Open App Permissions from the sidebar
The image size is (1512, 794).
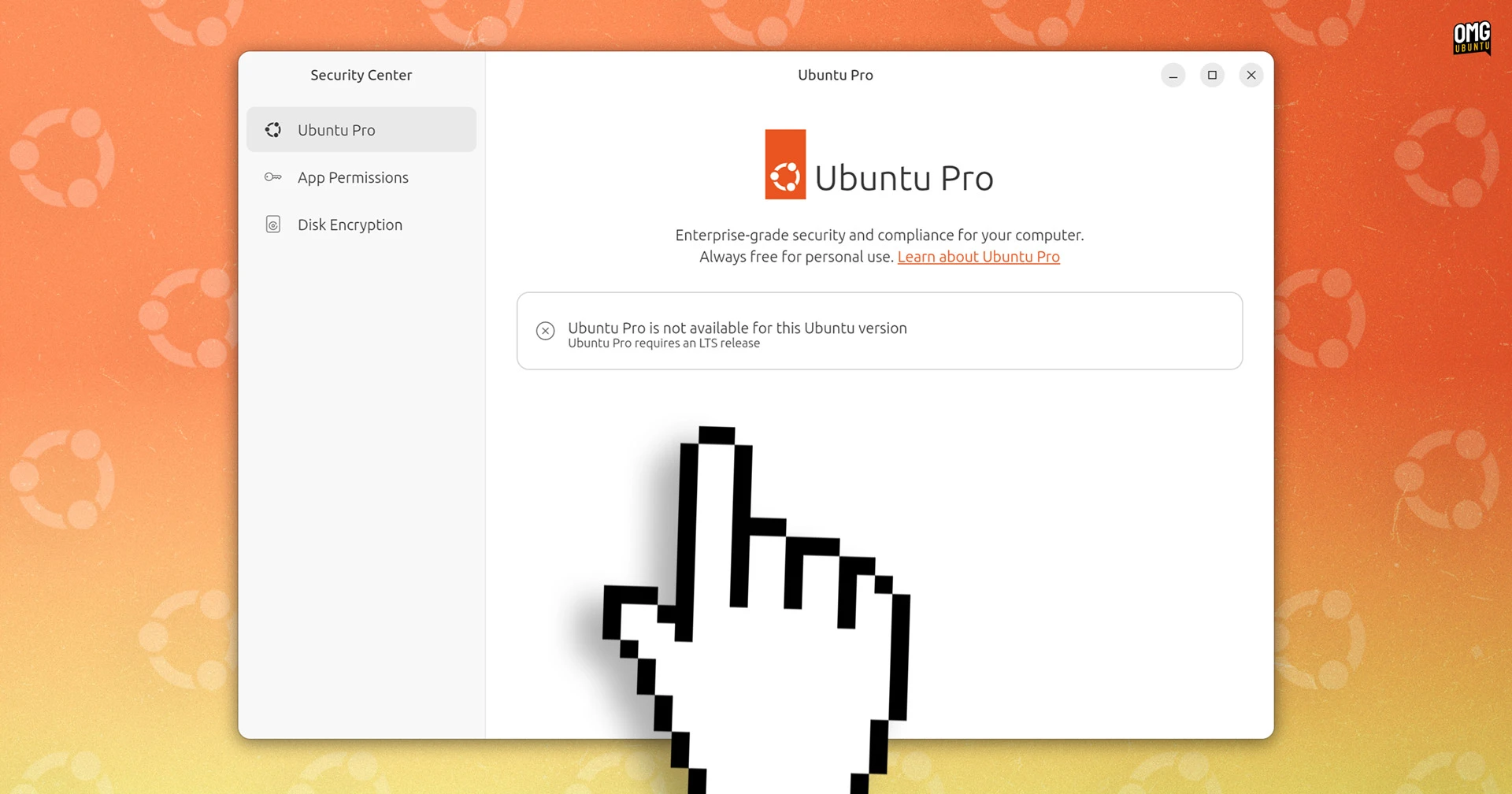[x=353, y=177]
